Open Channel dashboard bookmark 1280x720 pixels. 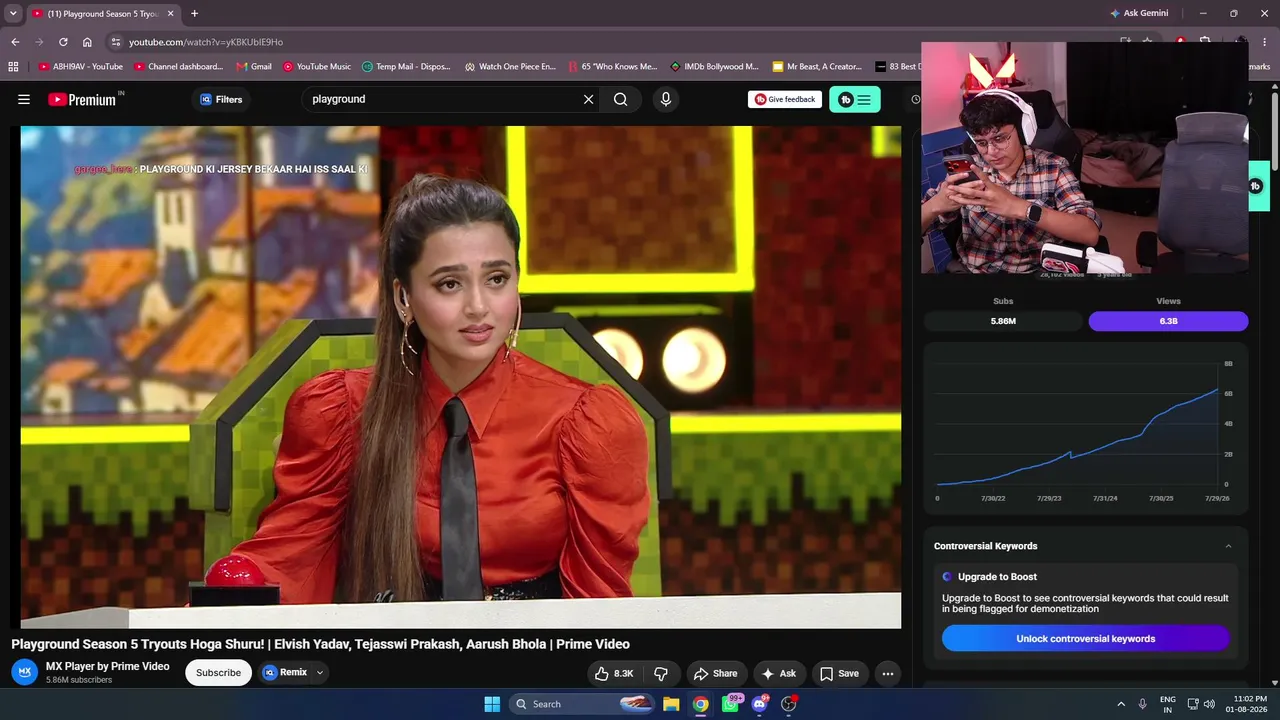pyautogui.click(x=179, y=66)
